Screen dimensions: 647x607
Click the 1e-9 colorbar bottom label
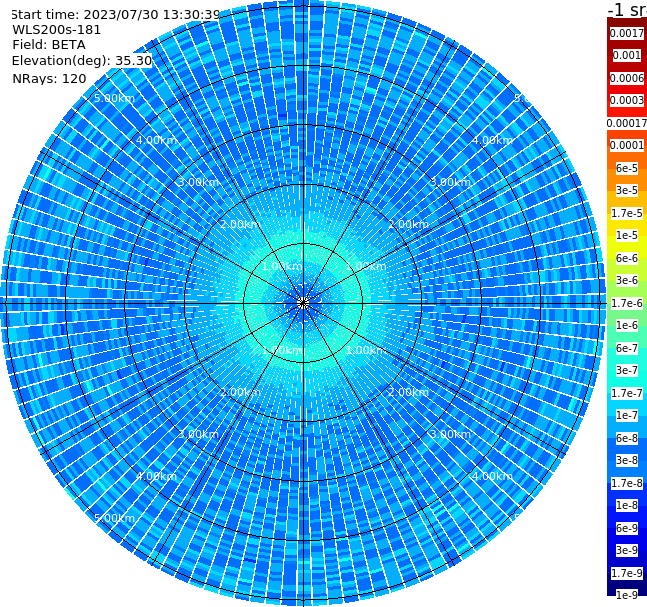tap(627, 595)
